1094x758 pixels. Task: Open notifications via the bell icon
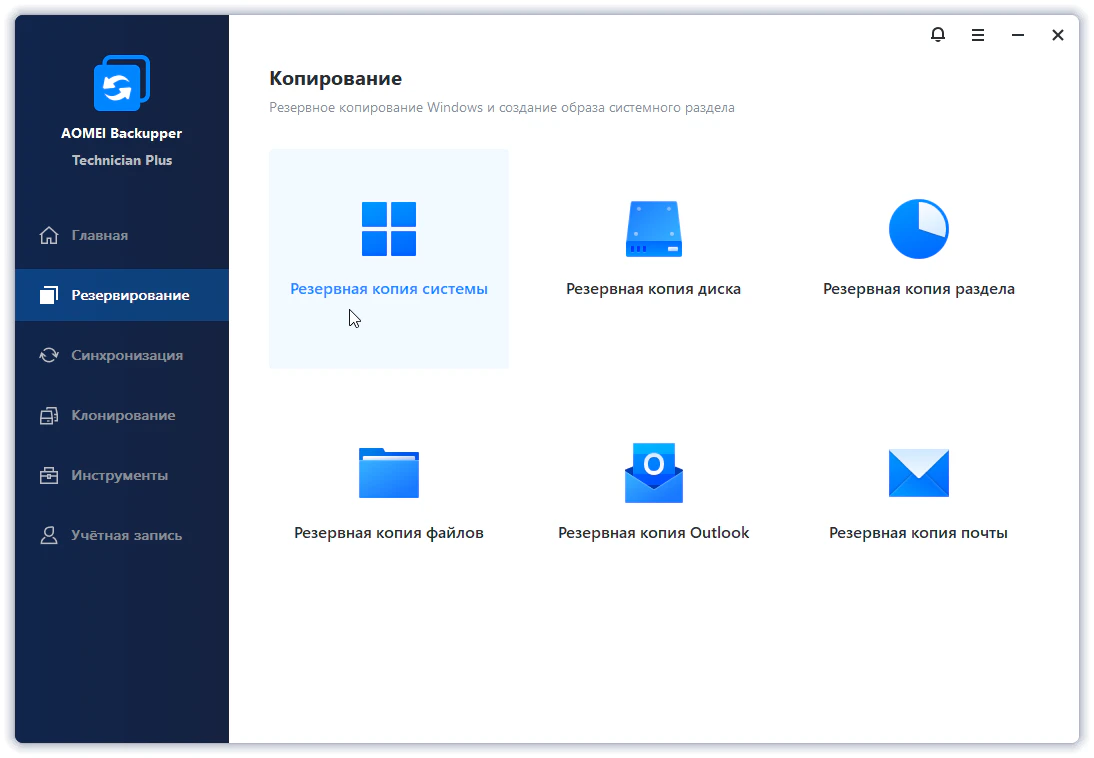(937, 35)
